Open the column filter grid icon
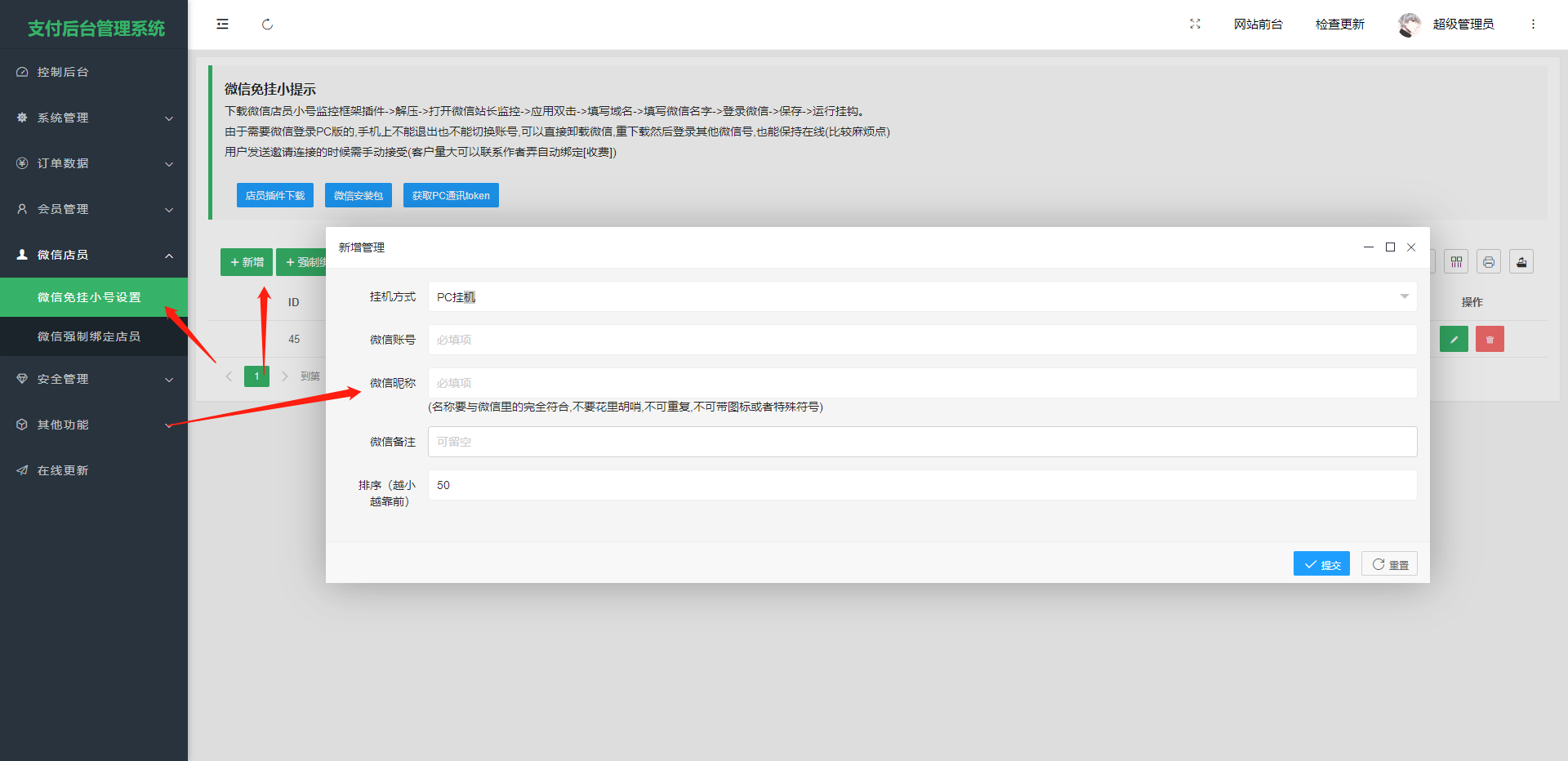 coord(1455,262)
